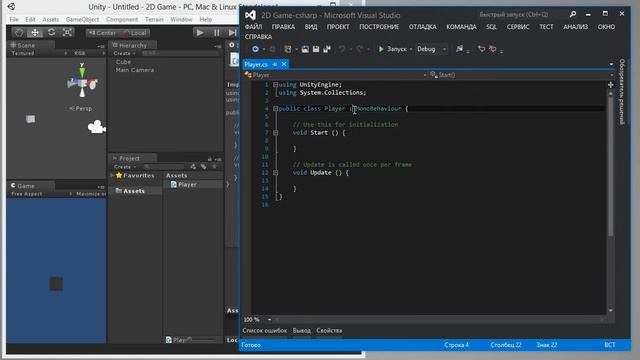Collapse the Start method code block
640x360 pixels.
[276, 133]
